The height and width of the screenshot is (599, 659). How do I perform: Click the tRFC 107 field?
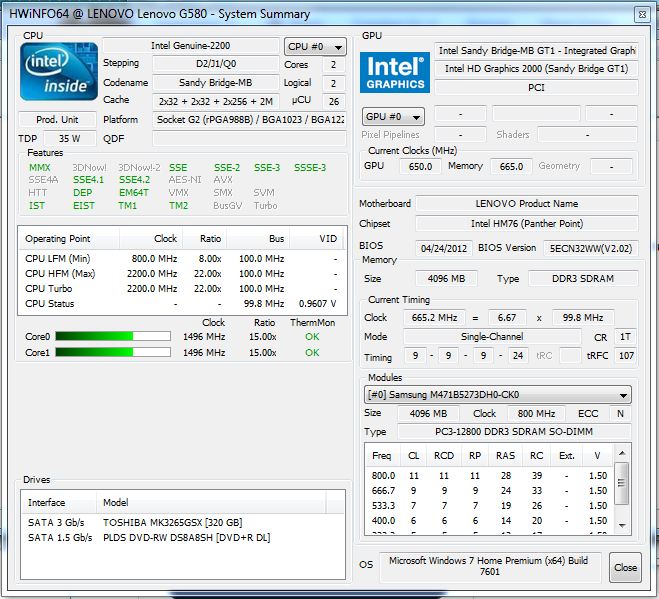point(626,356)
